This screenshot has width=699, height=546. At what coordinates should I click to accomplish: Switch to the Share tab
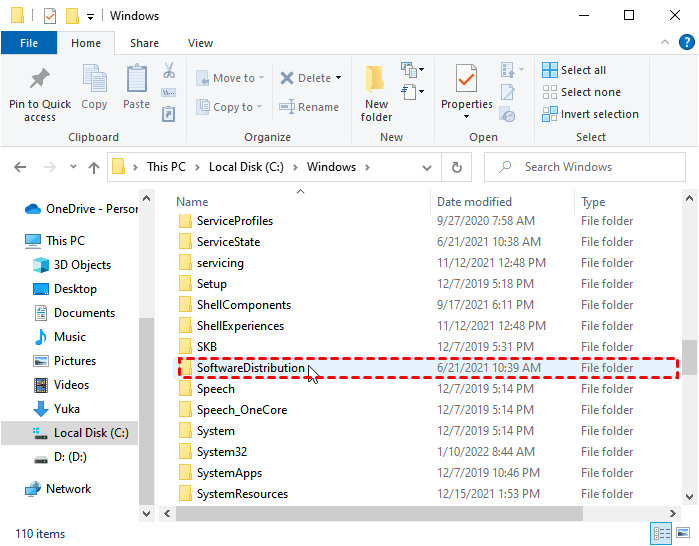[144, 43]
